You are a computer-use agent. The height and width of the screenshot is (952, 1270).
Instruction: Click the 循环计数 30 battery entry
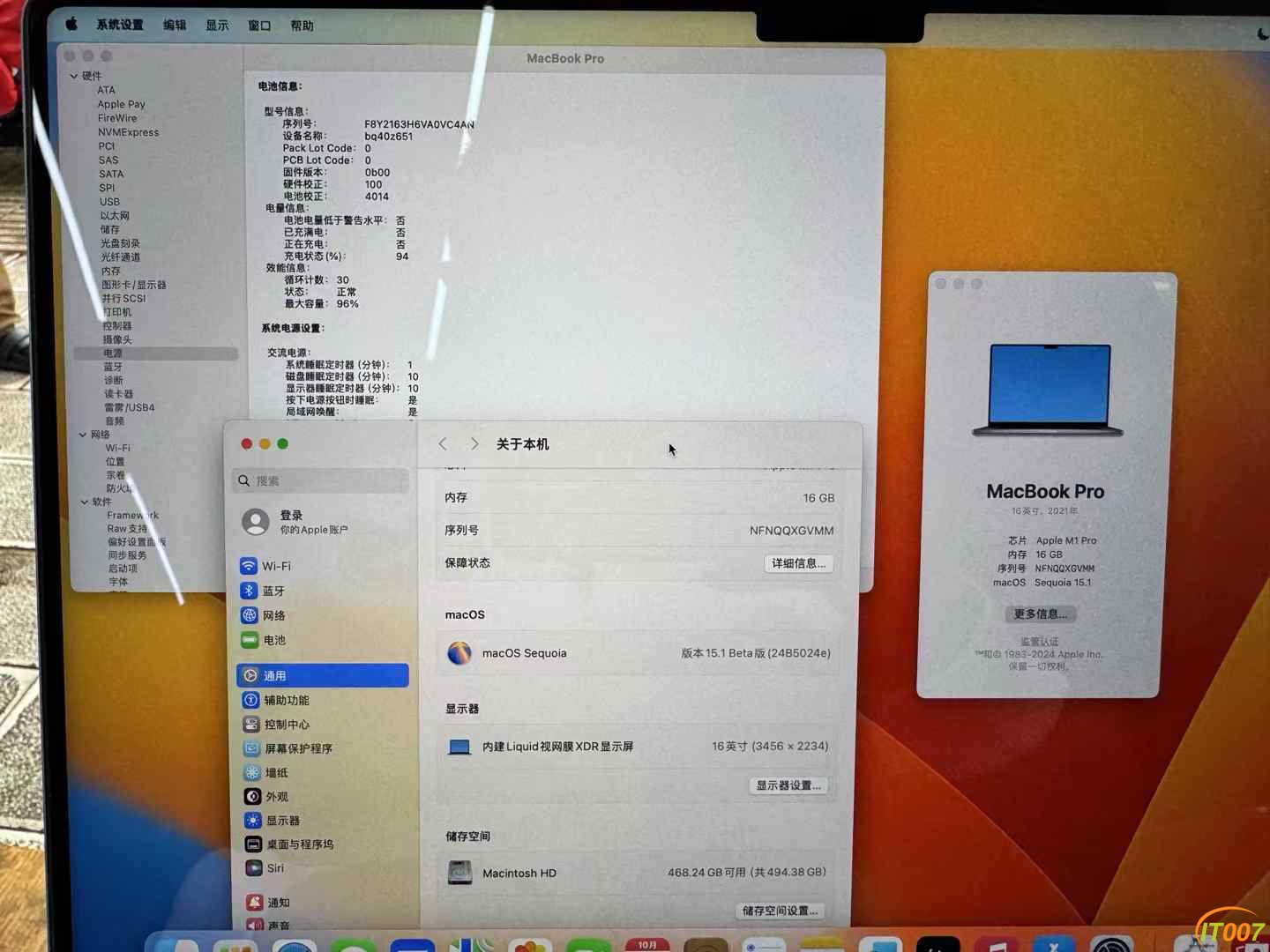[317, 280]
